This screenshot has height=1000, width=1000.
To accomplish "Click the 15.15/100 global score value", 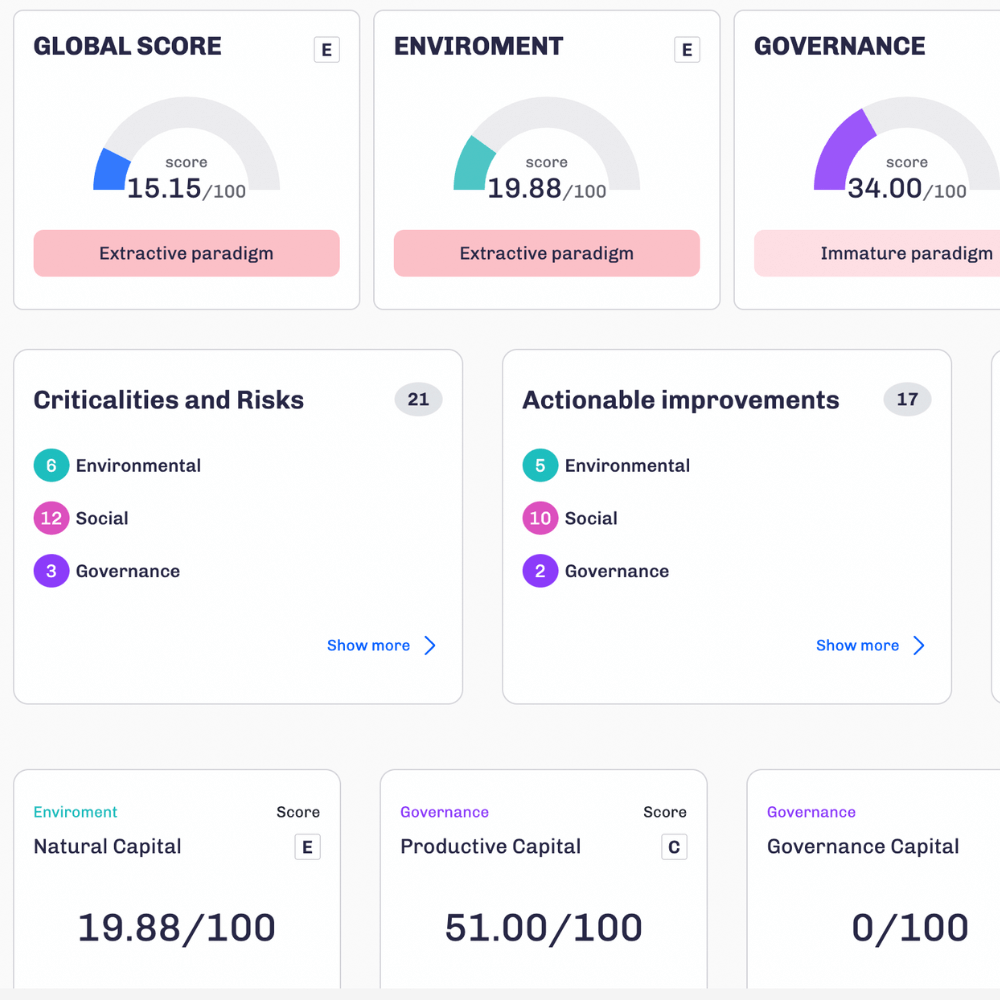I will (x=186, y=189).
